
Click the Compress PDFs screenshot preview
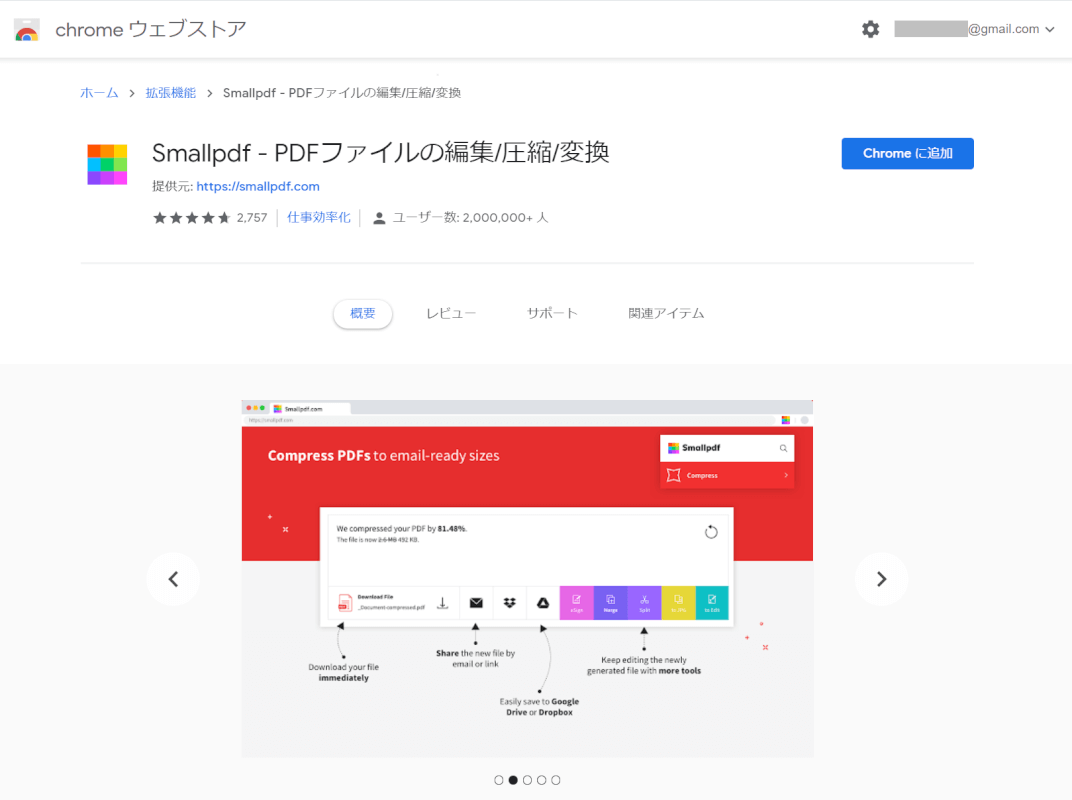pos(527,578)
